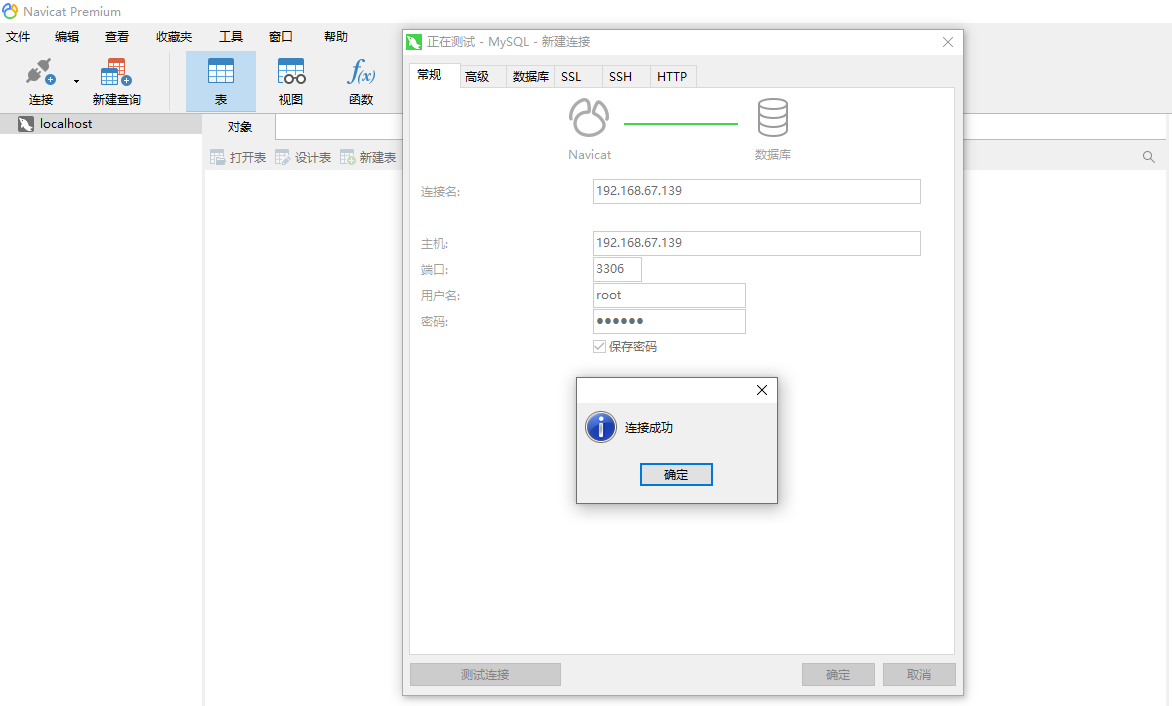The height and width of the screenshot is (706, 1172).
Task: Switch to the SSL tab
Action: pyautogui.click(x=578, y=76)
